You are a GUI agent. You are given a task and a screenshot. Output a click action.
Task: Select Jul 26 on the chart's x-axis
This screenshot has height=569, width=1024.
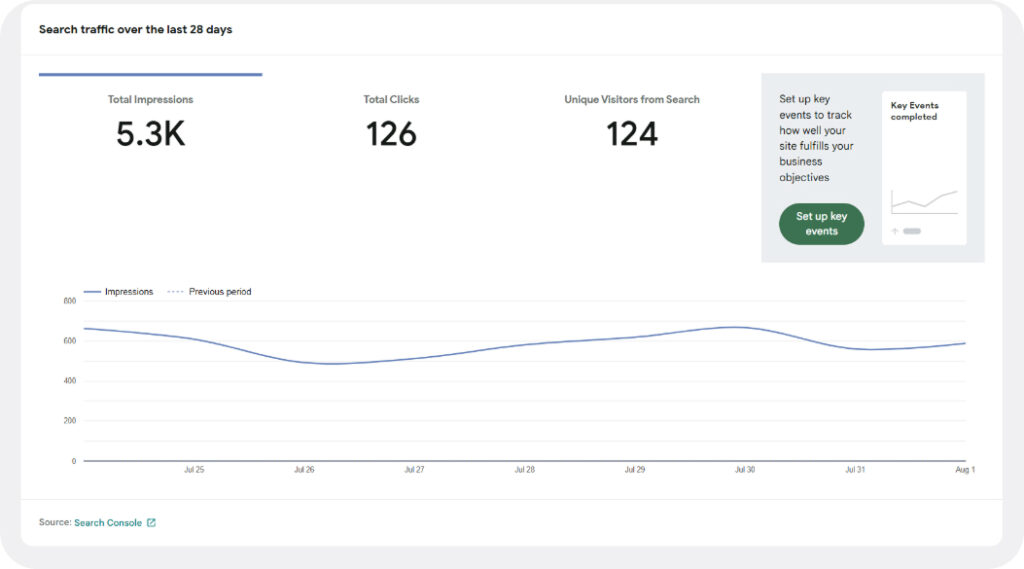304,469
